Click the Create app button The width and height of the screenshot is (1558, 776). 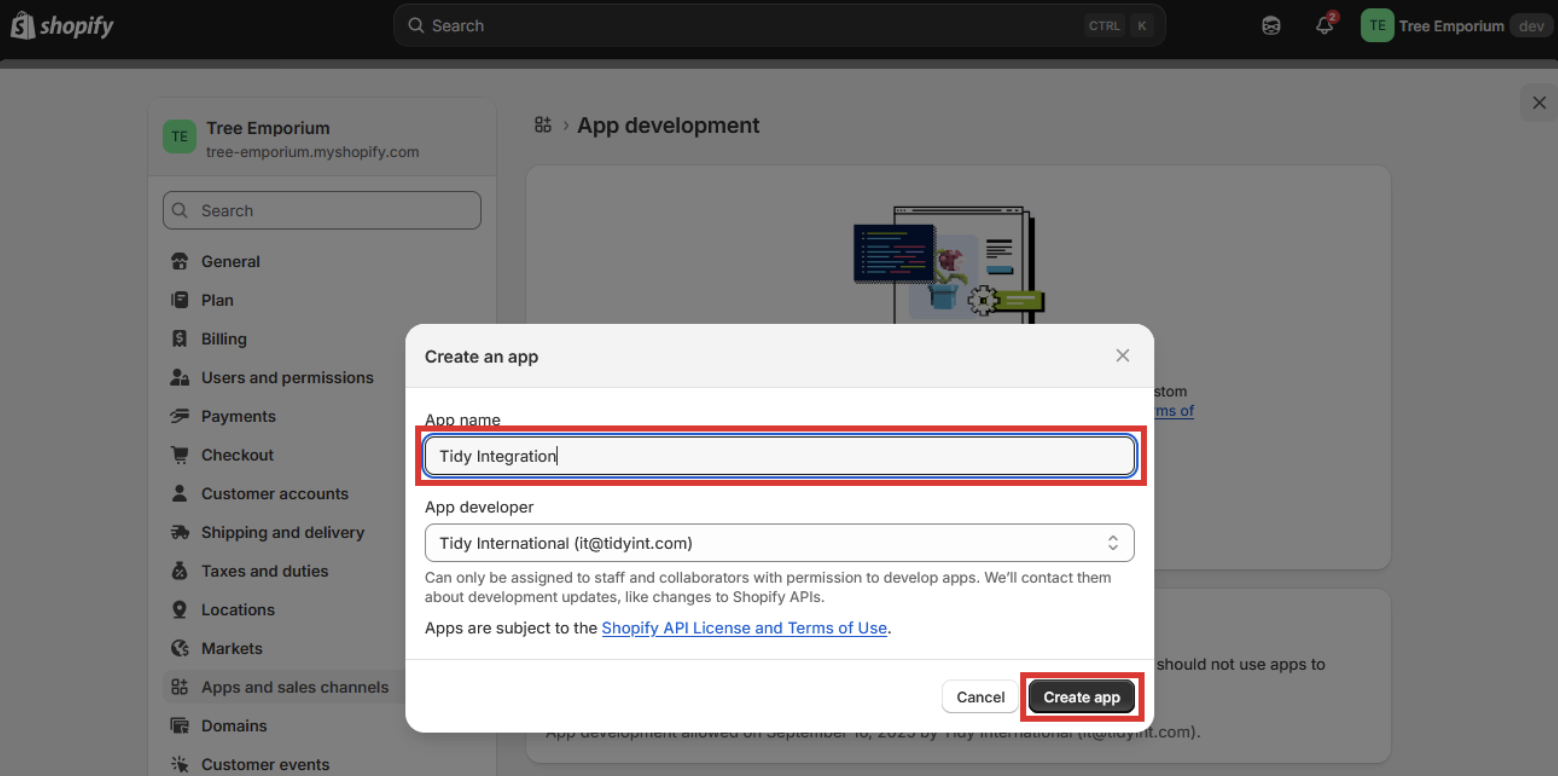(x=1082, y=697)
